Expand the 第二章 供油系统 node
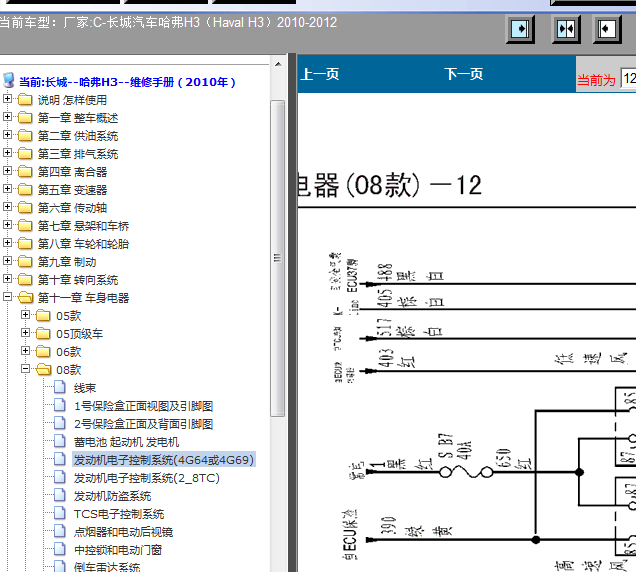The height and width of the screenshot is (572, 636). pyautogui.click(x=7, y=134)
